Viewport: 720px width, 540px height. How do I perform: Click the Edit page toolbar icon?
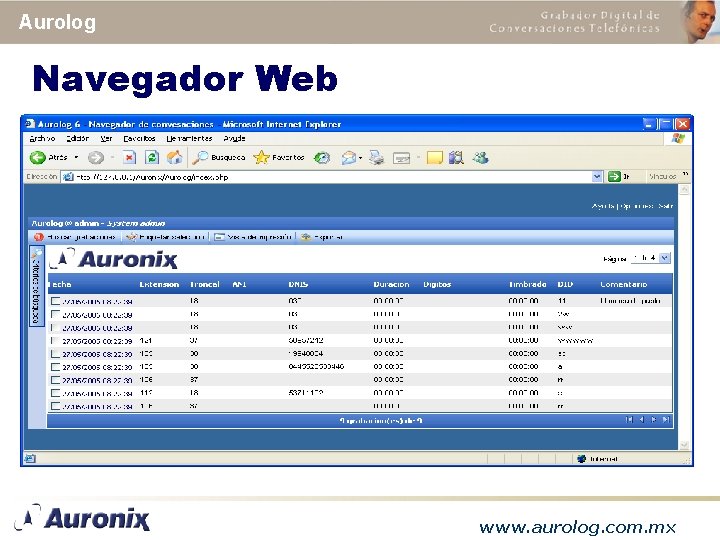click(x=401, y=158)
